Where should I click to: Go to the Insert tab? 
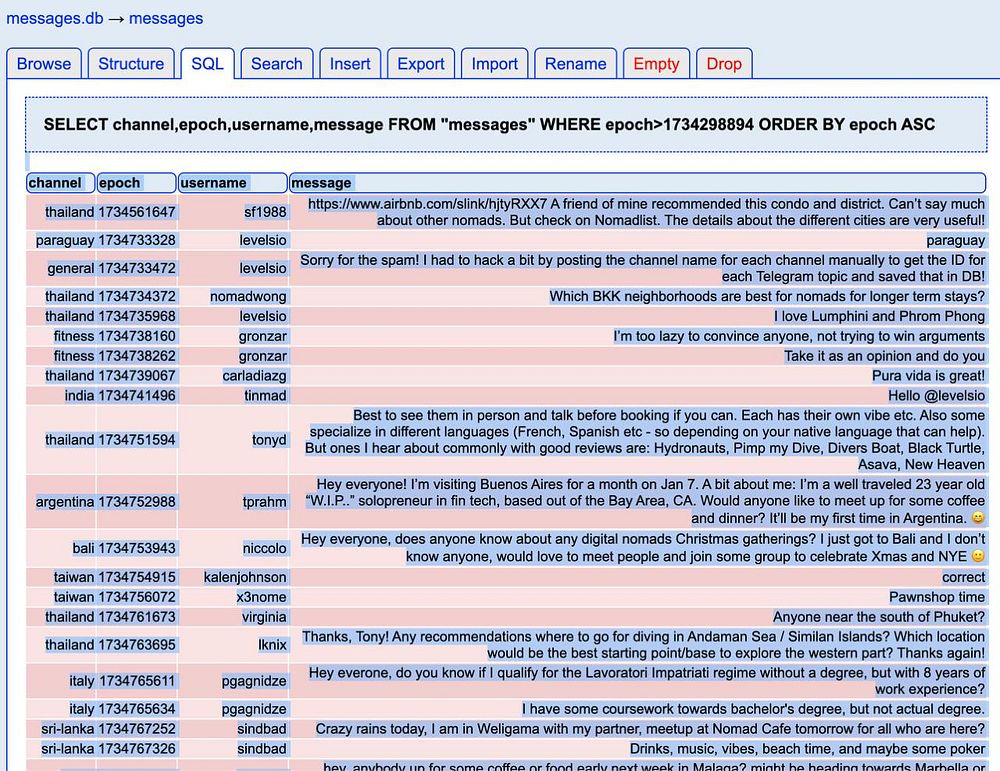pyautogui.click(x=350, y=64)
